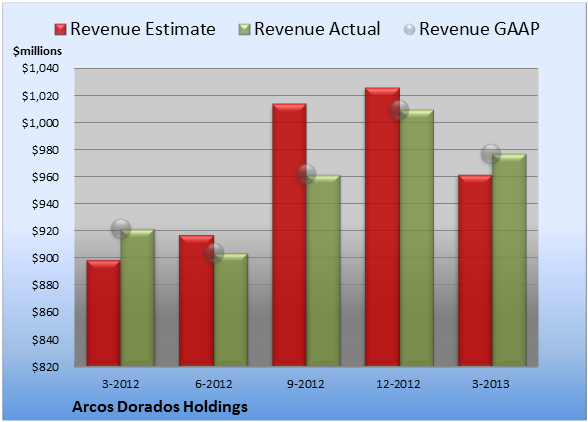Click the GAAP sphere marker for 9-2012
The width and height of the screenshot is (588, 422).
click(x=306, y=174)
